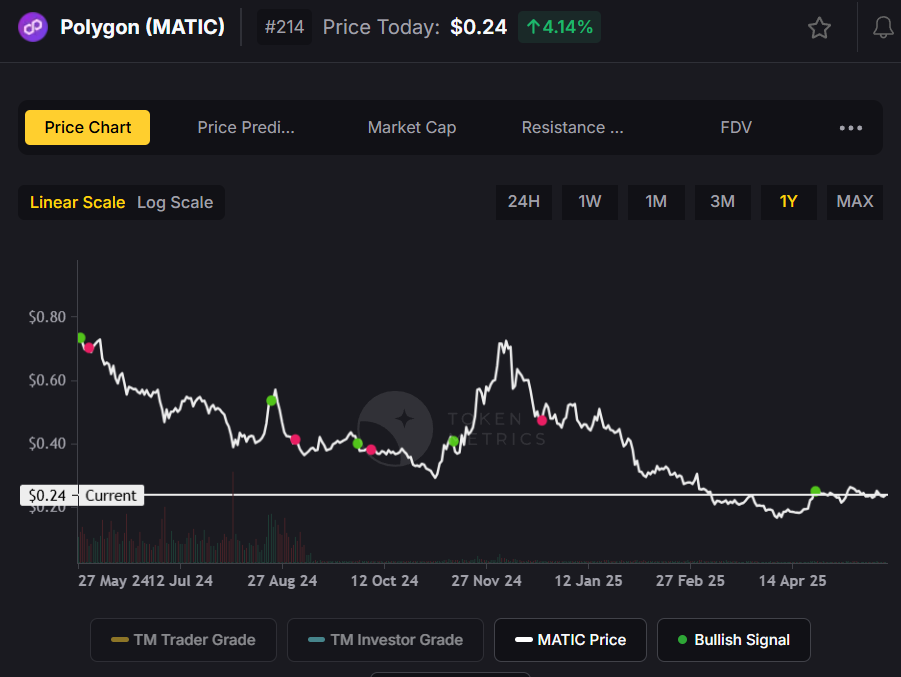Open price alerts via bell icon
This screenshot has height=677, width=901.
(x=883, y=28)
